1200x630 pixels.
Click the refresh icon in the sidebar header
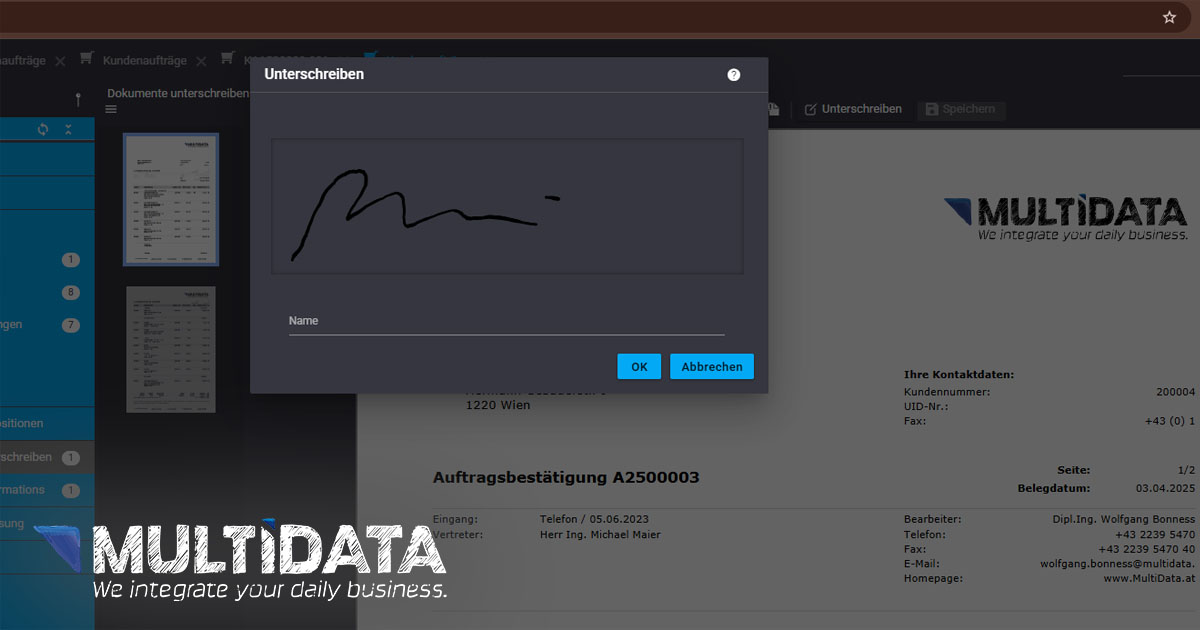(43, 129)
